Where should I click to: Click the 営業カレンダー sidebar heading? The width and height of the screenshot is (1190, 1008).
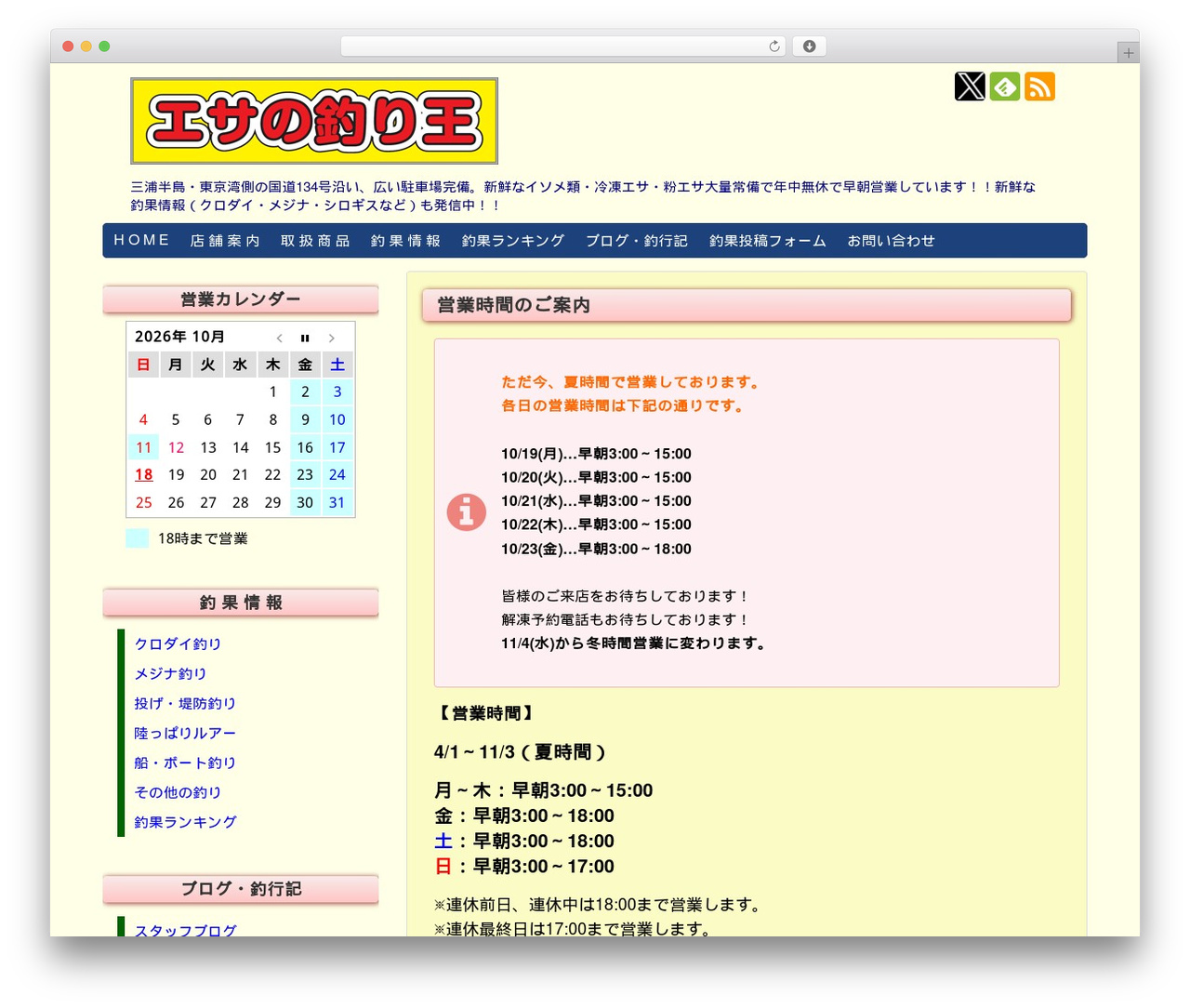coord(241,299)
